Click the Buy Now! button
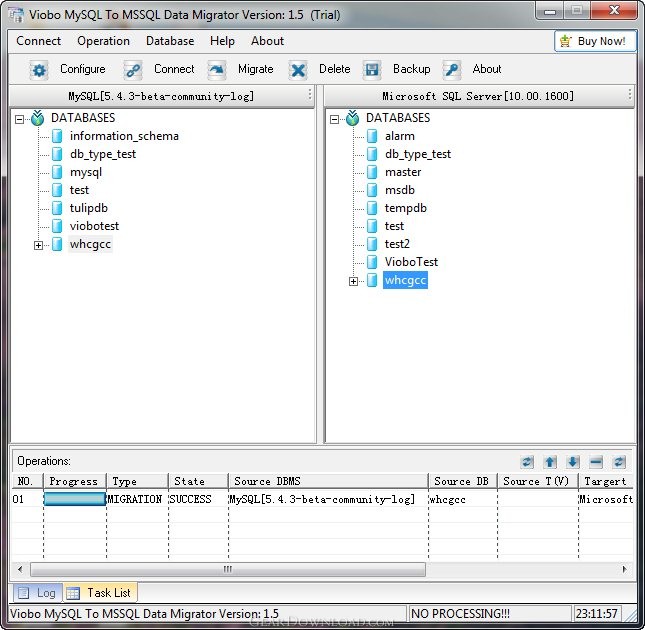Image resolution: width=645 pixels, height=630 pixels. coord(595,41)
